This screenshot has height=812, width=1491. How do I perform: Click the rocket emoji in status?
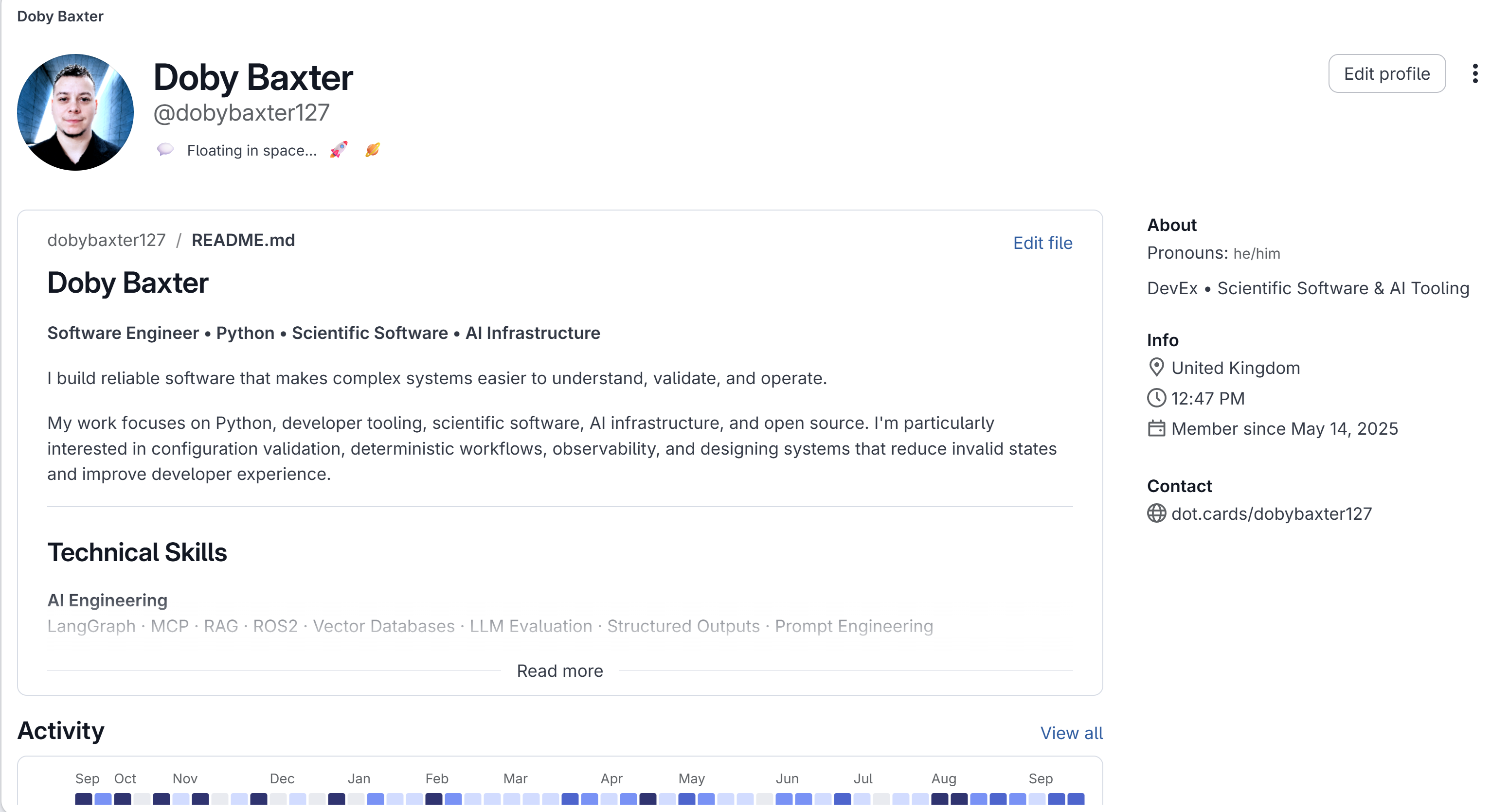point(339,150)
